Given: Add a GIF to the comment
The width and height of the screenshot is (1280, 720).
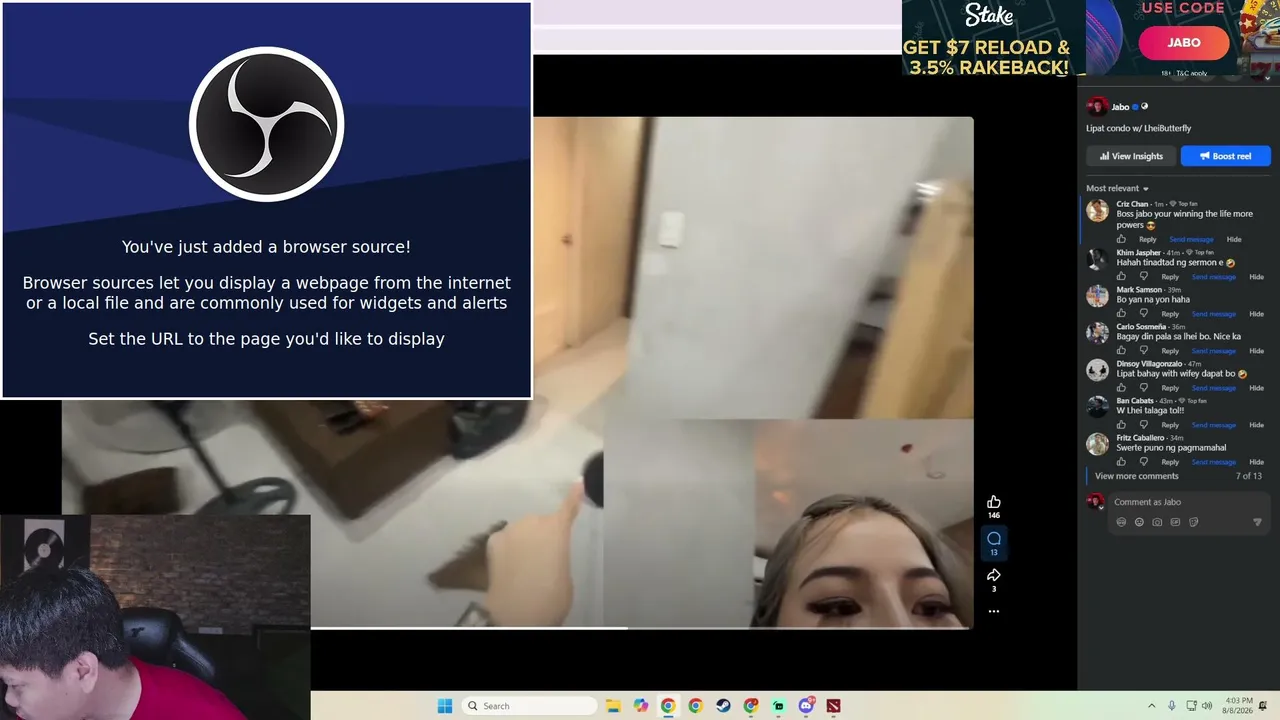Looking at the screenshot, I should tap(1175, 522).
